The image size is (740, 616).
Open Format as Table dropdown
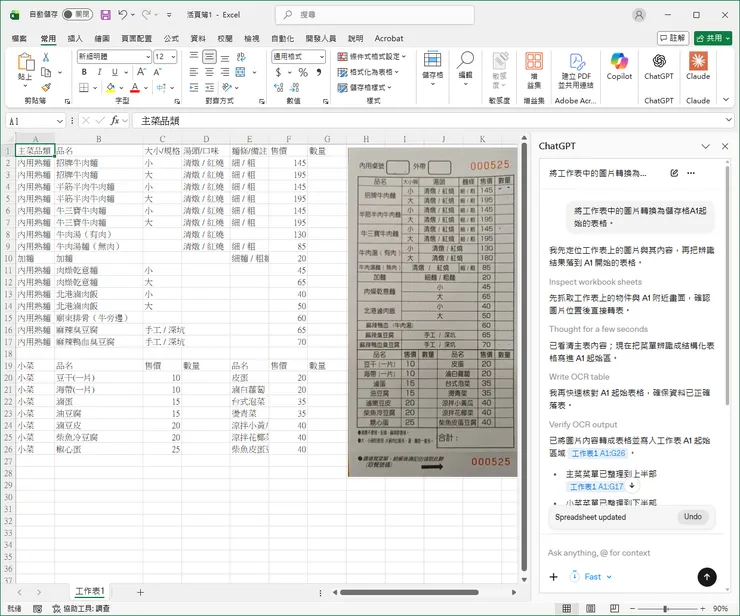point(368,72)
